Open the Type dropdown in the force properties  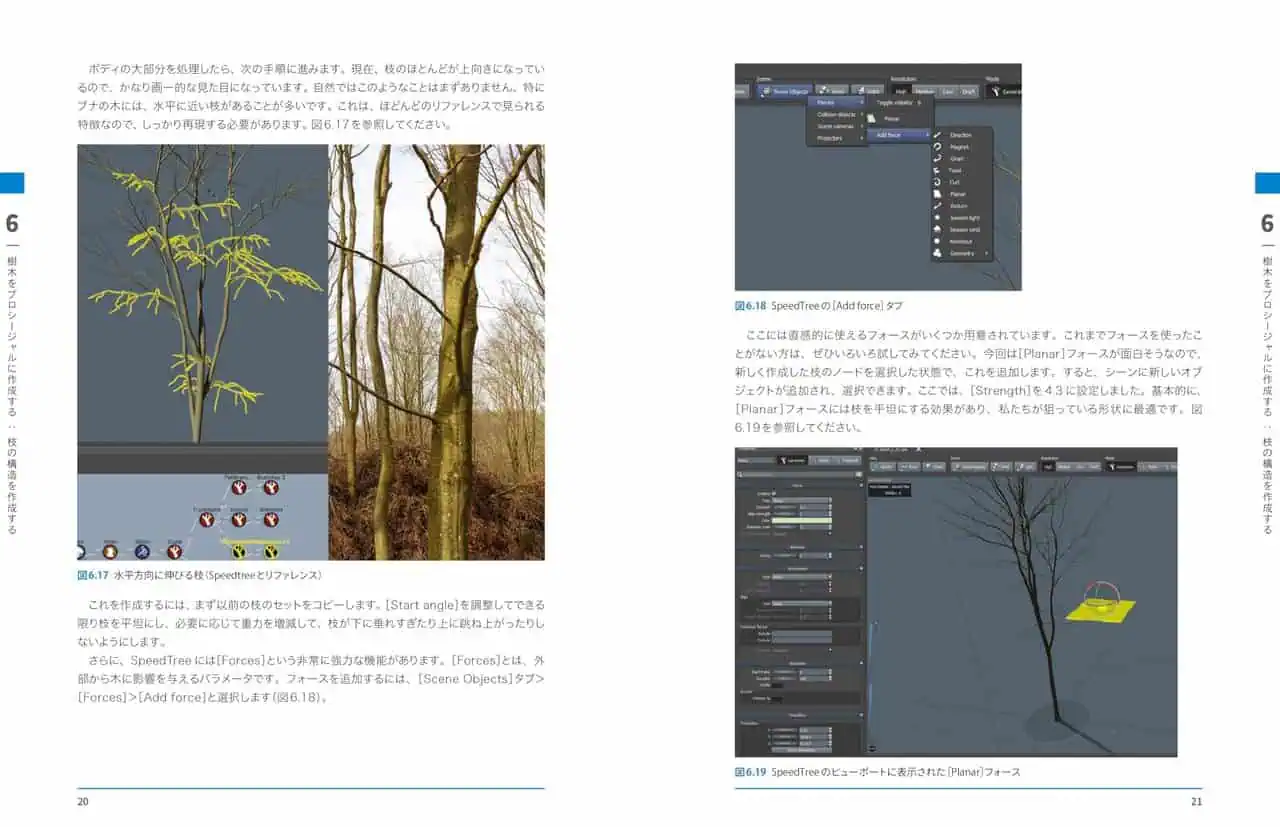click(x=801, y=500)
